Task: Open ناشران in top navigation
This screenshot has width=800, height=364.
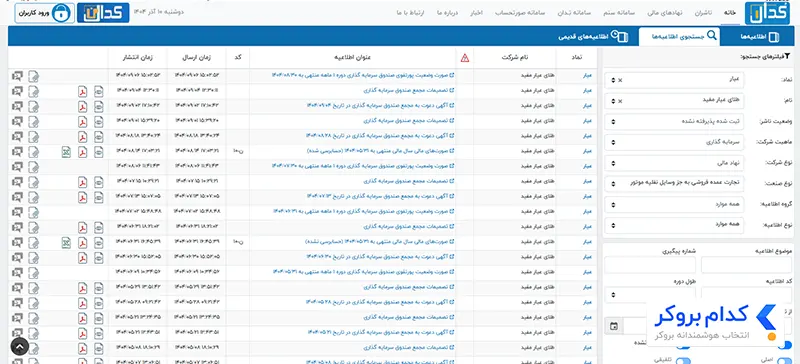Action: [x=703, y=12]
